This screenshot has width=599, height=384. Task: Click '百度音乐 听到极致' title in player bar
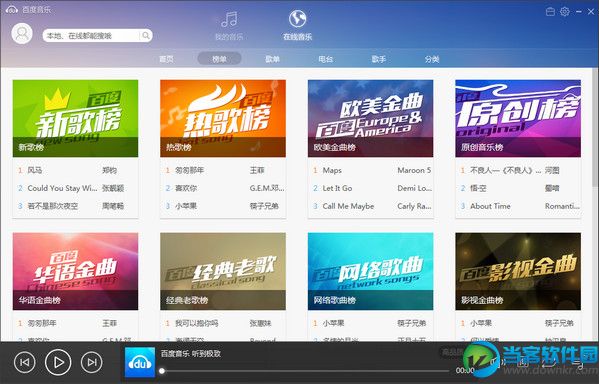point(191,353)
